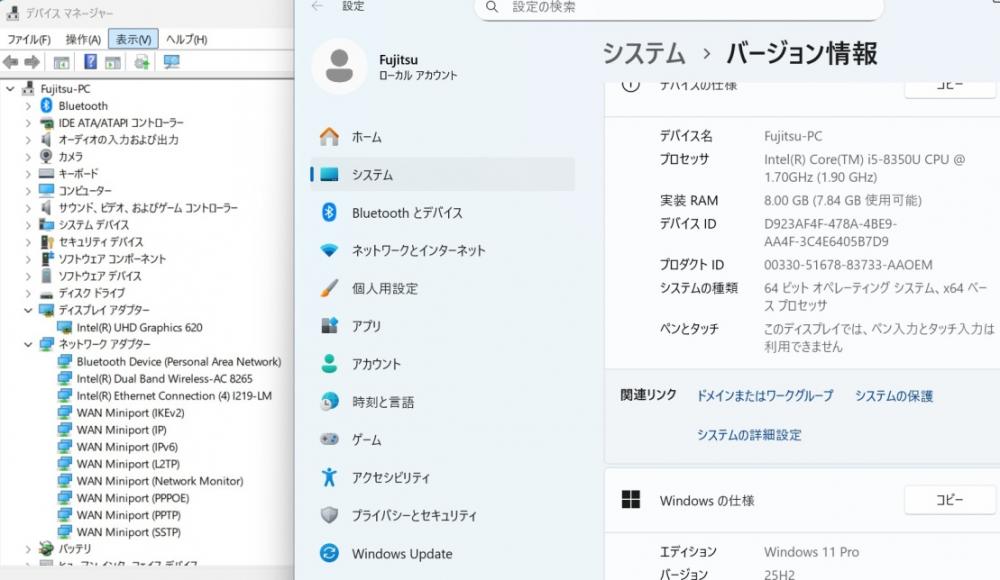This screenshot has height=580, width=1000.
Task: Click the search magnifier icon in Settings
Action: [x=492, y=7]
